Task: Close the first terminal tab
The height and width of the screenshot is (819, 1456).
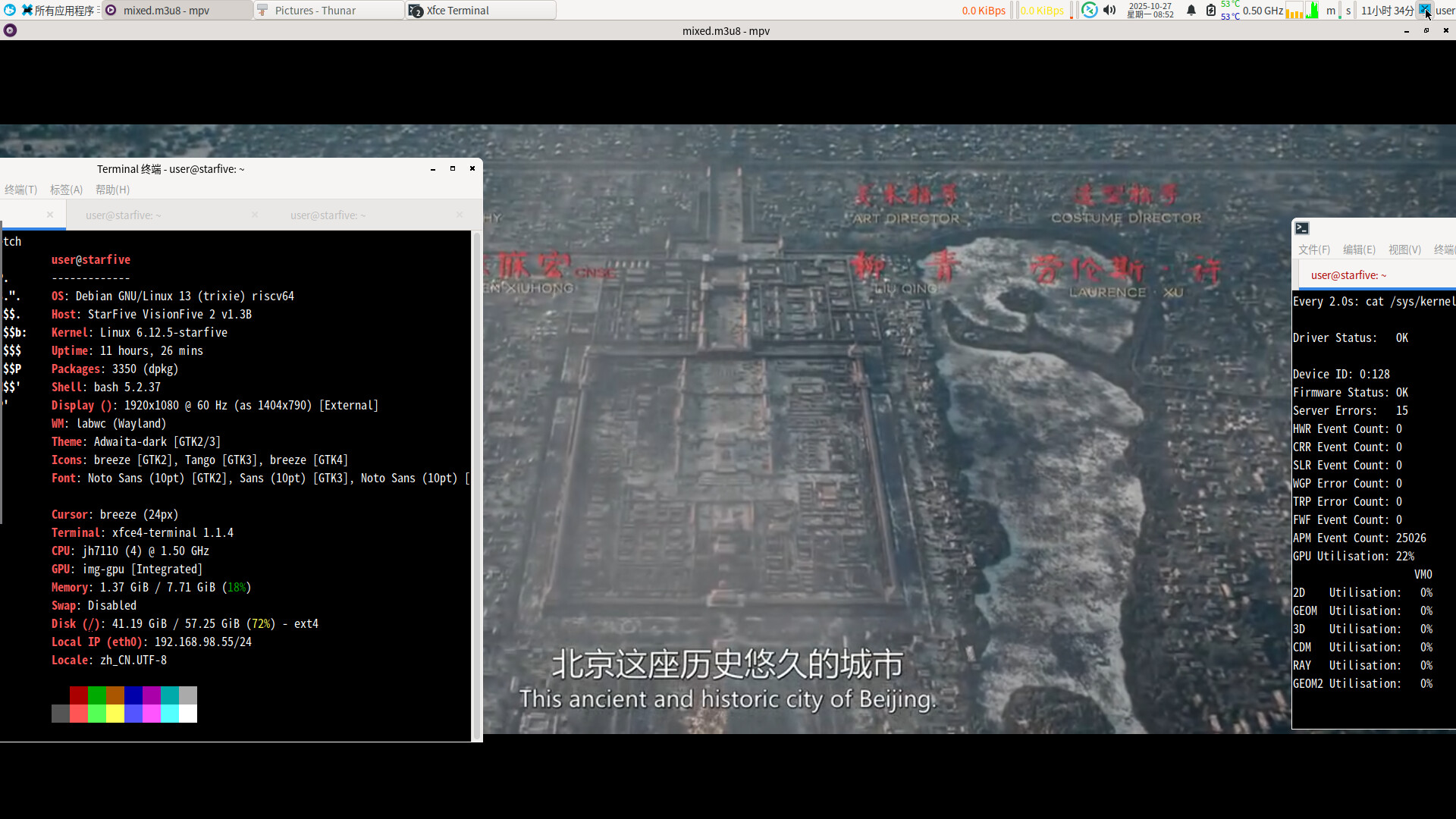Action: coord(50,215)
